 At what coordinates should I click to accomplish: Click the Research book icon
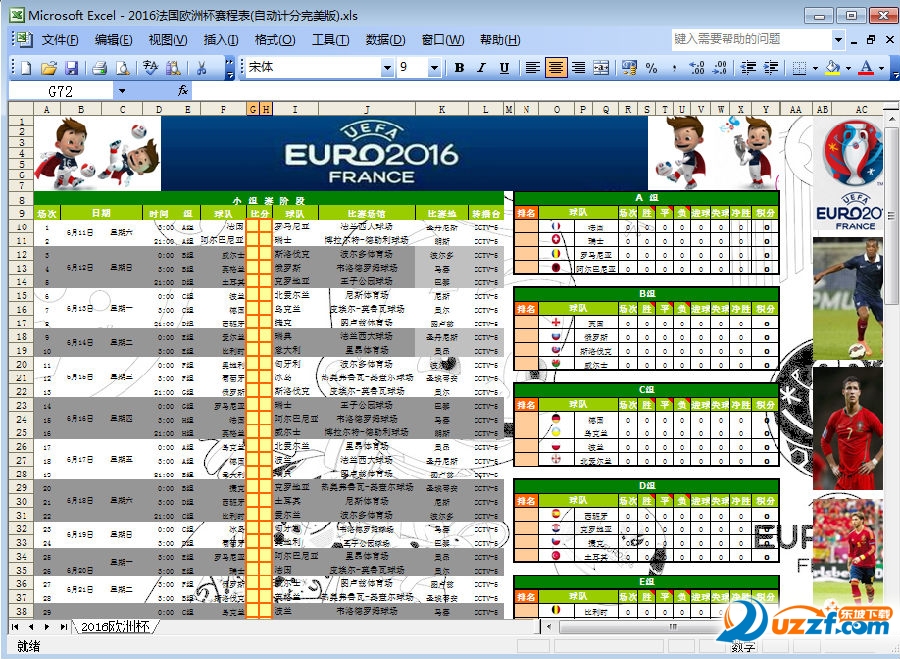[173, 68]
